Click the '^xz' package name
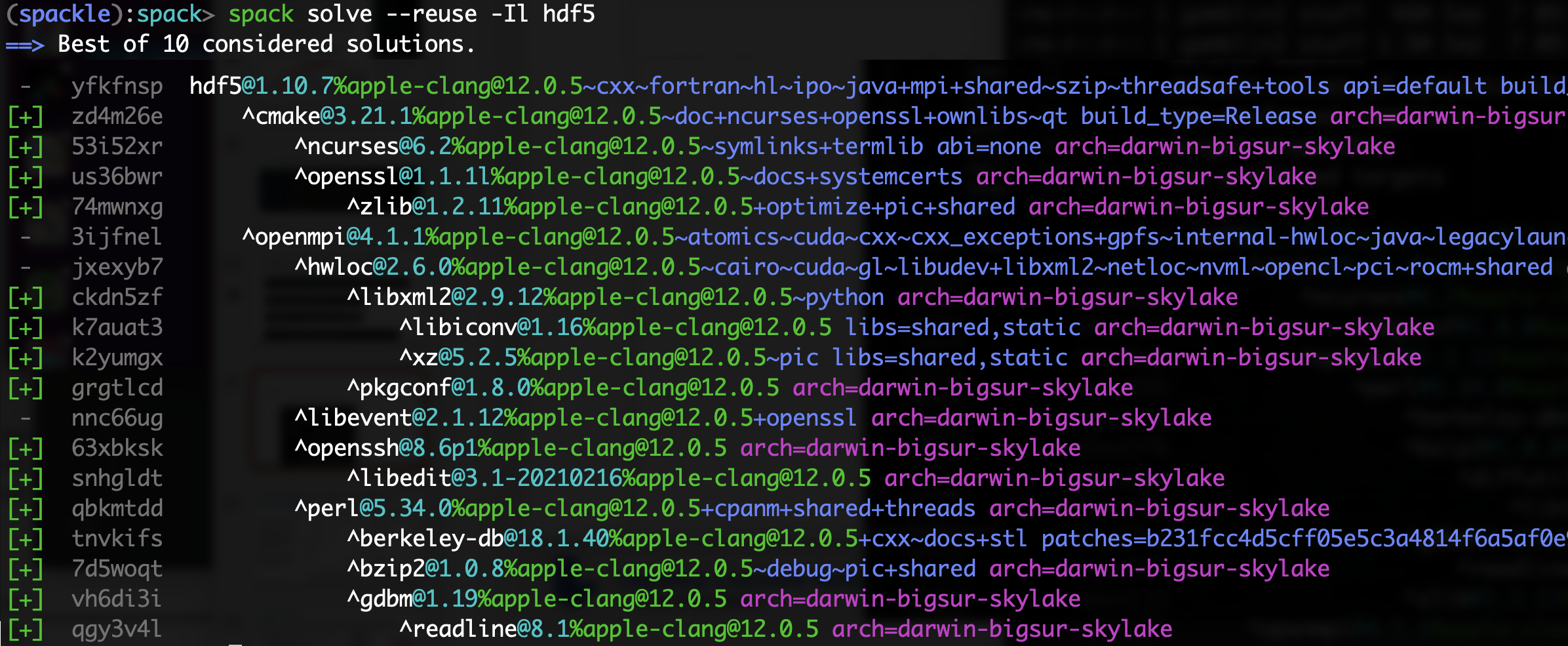Image resolution: width=1568 pixels, height=646 pixels. pyautogui.click(x=418, y=357)
